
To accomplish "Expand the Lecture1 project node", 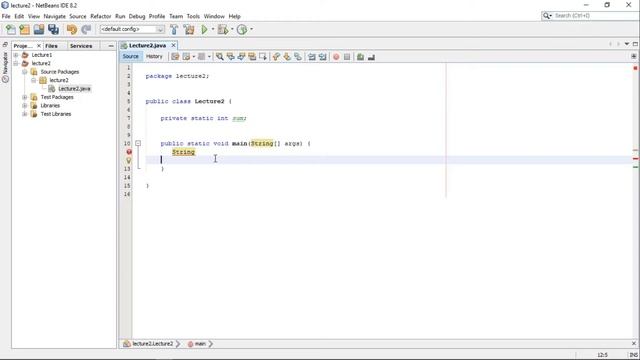I will (x=16, y=55).
